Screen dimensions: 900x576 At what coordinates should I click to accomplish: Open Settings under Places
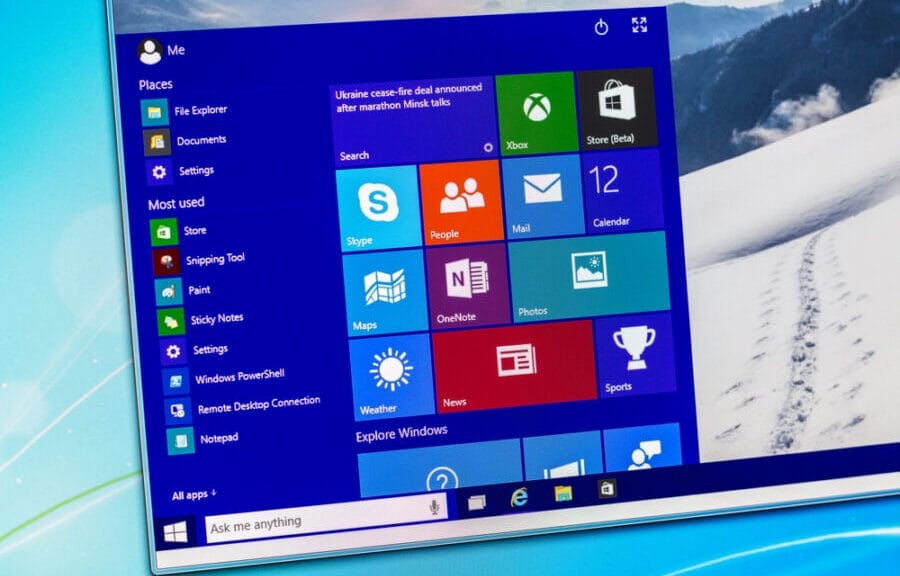[180, 172]
